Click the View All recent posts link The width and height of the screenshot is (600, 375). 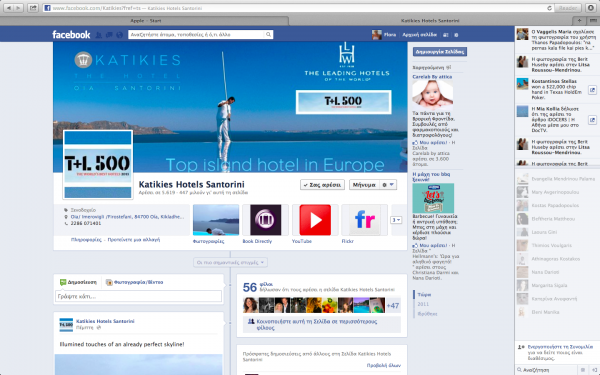(x=383, y=365)
